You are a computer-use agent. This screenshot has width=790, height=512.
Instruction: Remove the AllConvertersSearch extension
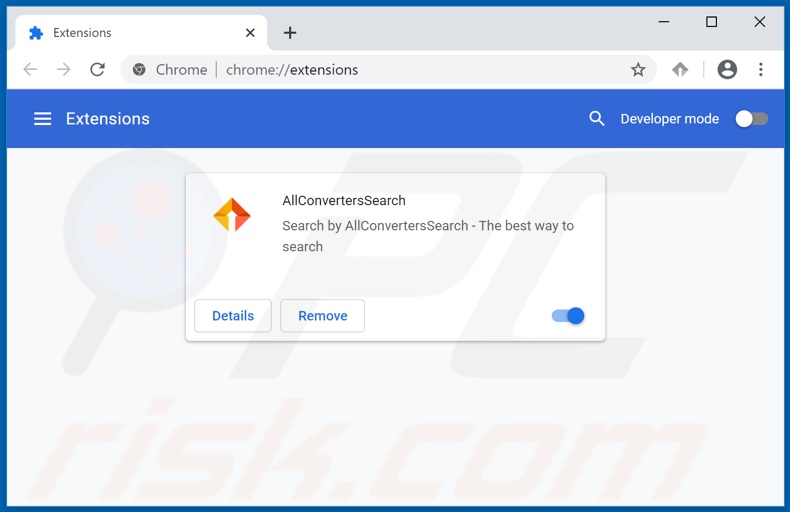[322, 316]
